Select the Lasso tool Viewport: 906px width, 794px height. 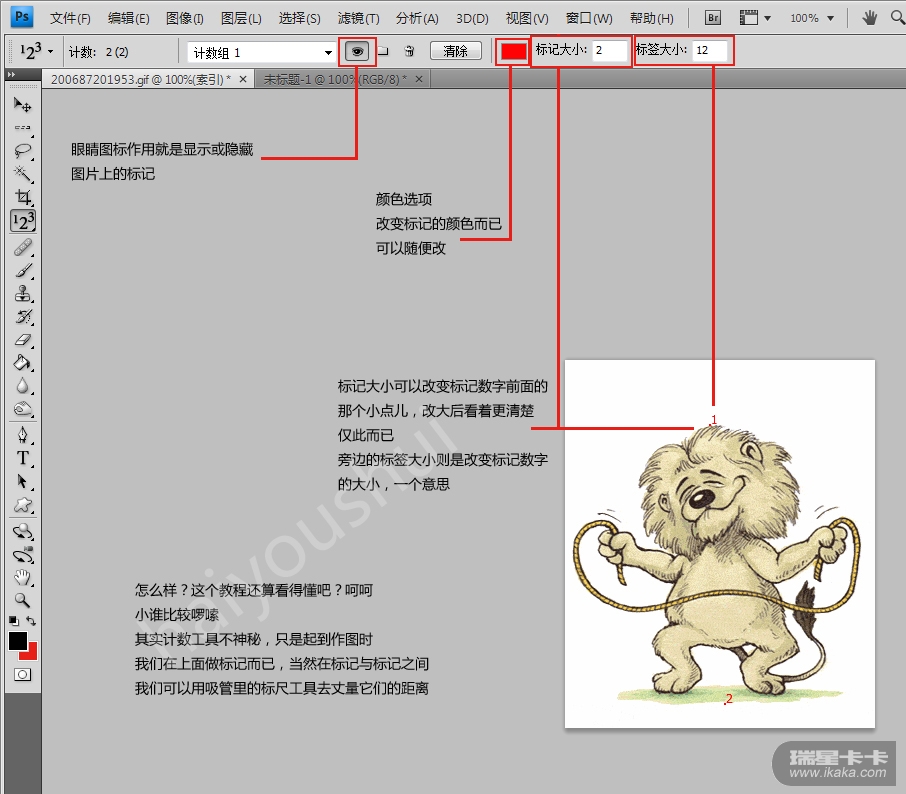(x=23, y=151)
